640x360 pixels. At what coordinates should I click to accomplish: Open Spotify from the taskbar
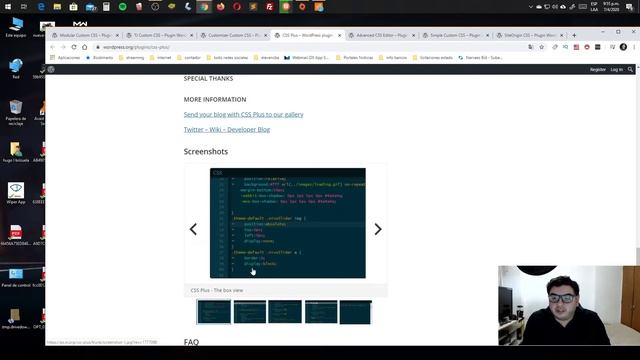tap(122, 7)
